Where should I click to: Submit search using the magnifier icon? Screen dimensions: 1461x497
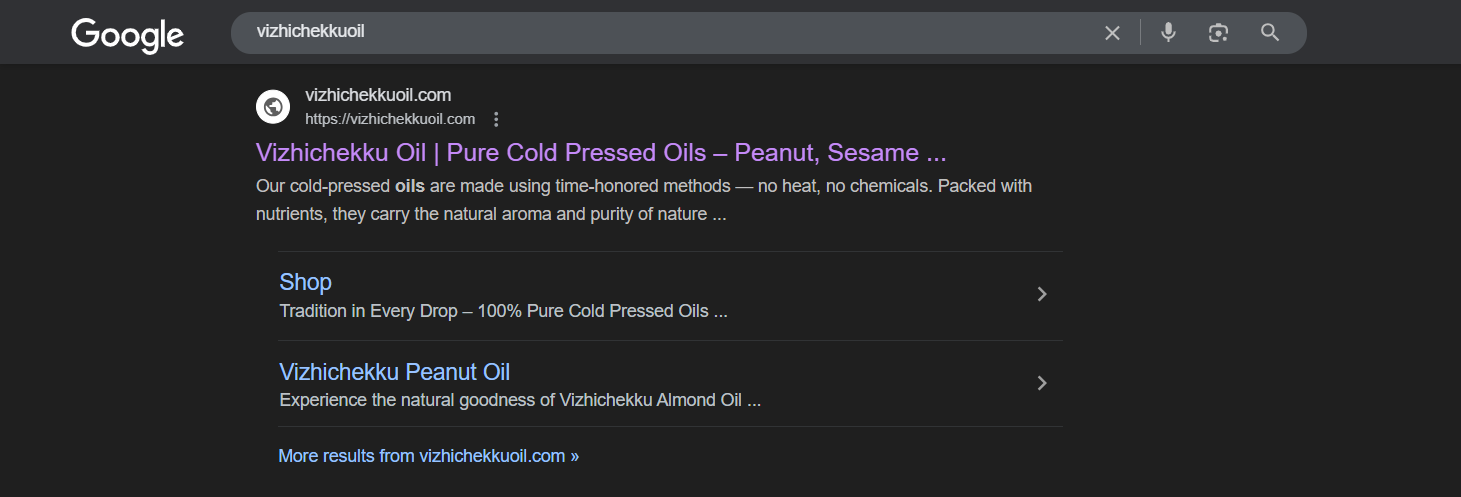coord(1270,33)
